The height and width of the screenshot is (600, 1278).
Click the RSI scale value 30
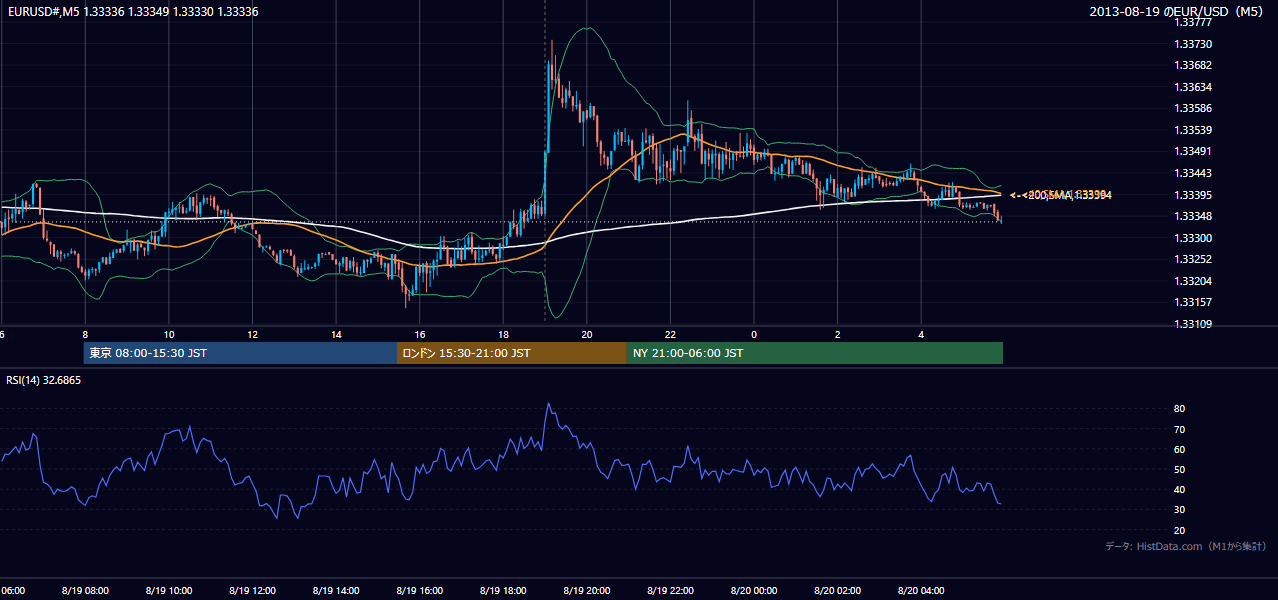point(1179,510)
